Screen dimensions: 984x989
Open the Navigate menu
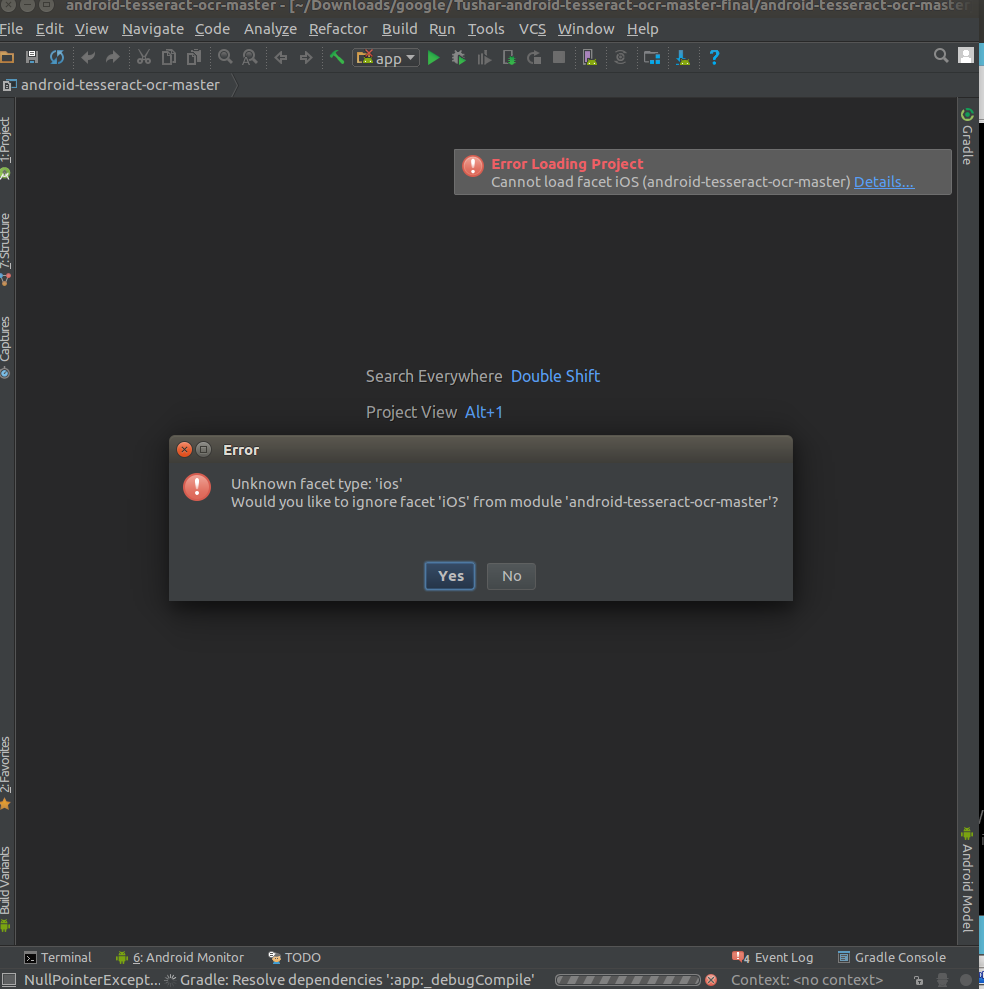pos(153,29)
